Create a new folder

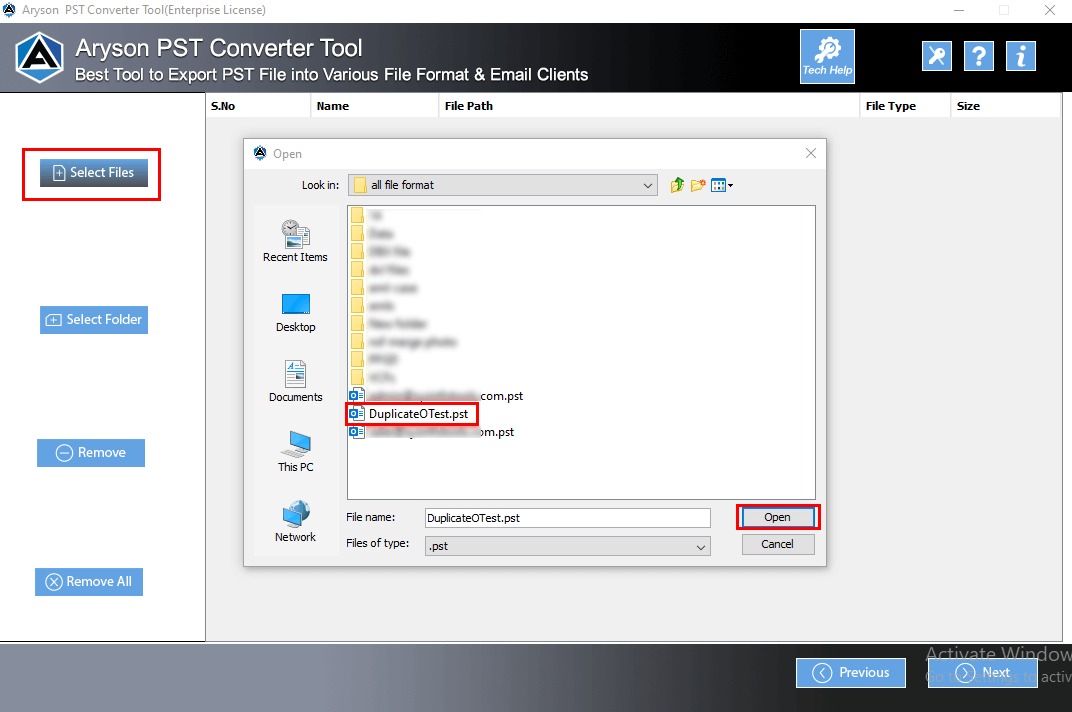coord(698,184)
